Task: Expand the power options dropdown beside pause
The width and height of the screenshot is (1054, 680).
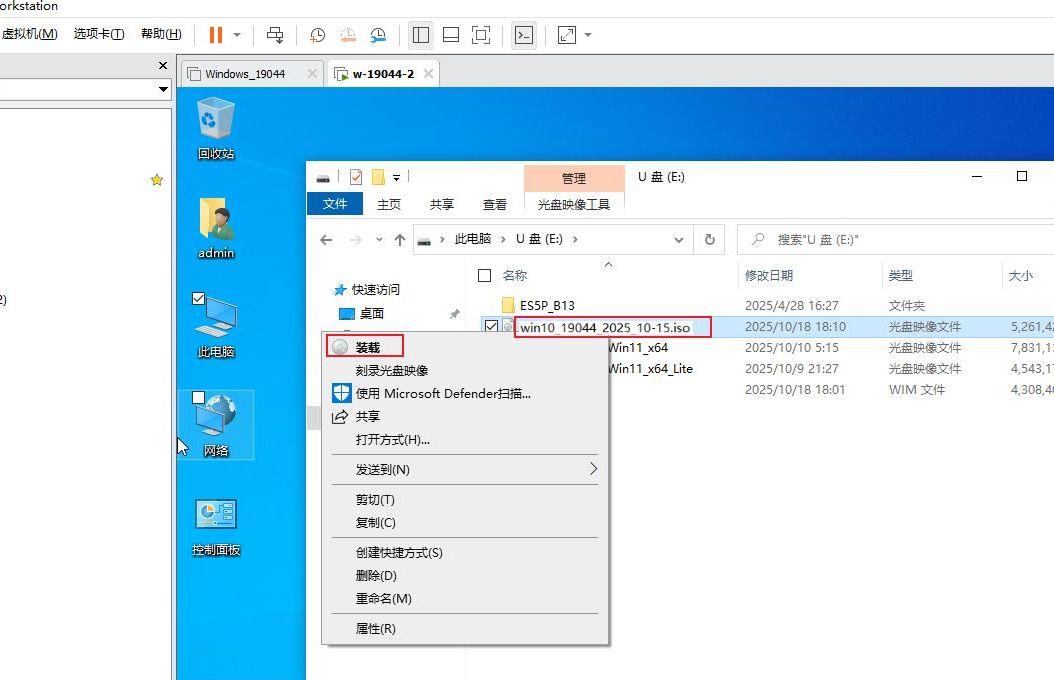Action: tap(237, 35)
